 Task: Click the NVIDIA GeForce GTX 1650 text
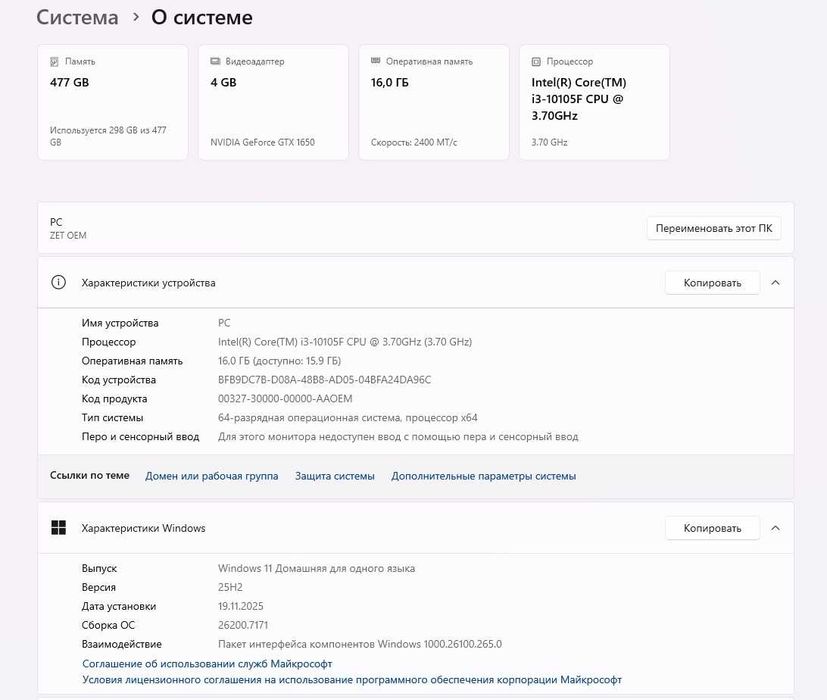(x=263, y=142)
